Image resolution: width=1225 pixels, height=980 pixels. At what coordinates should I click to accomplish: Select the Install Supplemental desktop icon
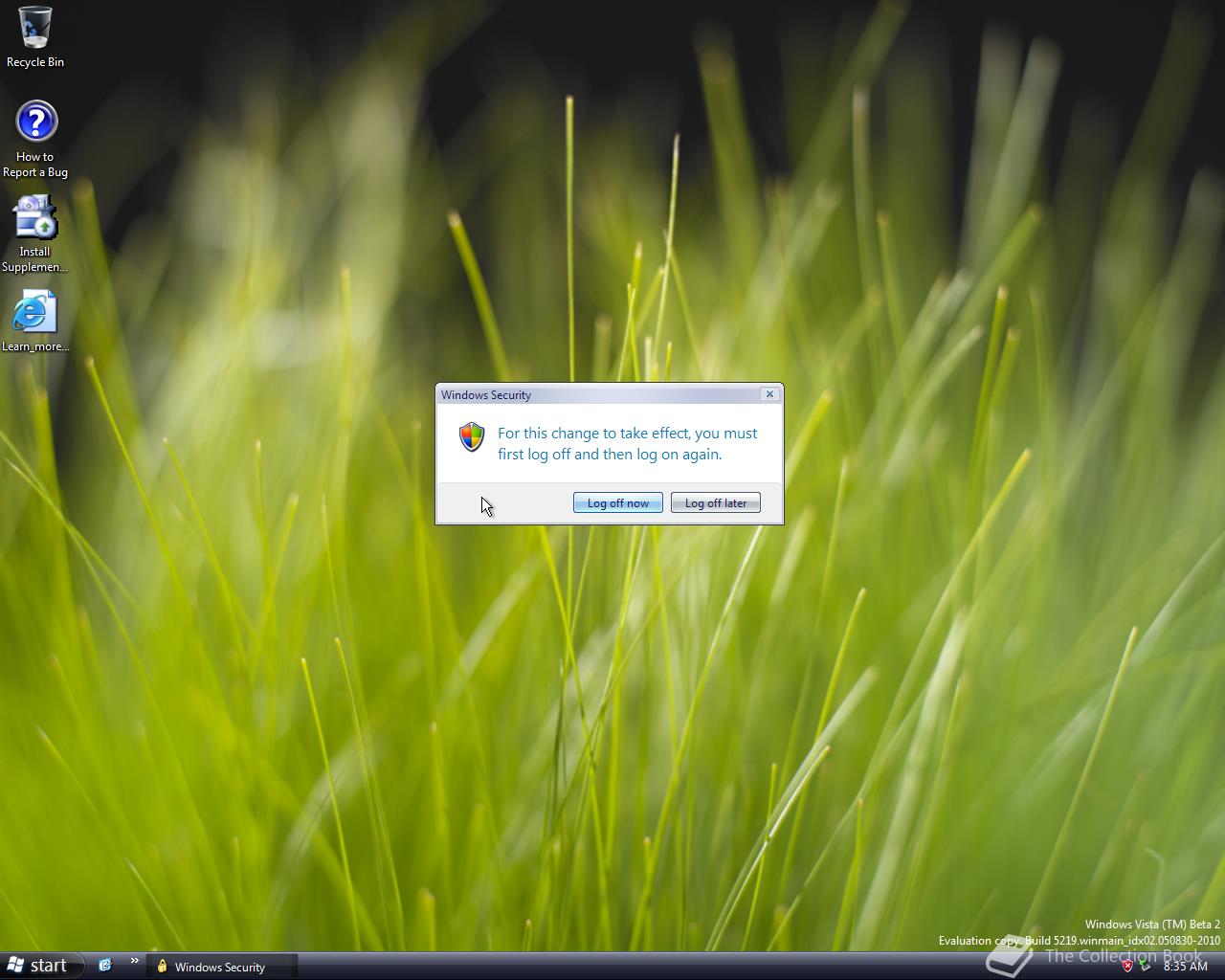[x=35, y=234]
